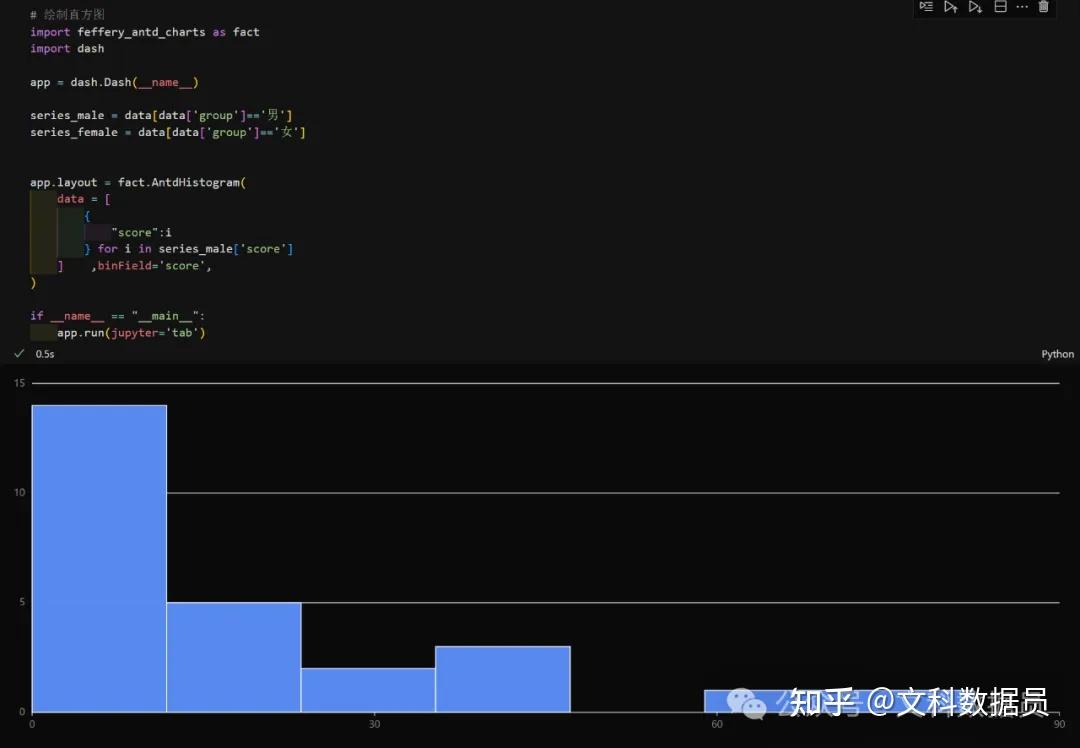Click the app.run(jupyter='tab') line
1080x748 pixels.
point(133,332)
